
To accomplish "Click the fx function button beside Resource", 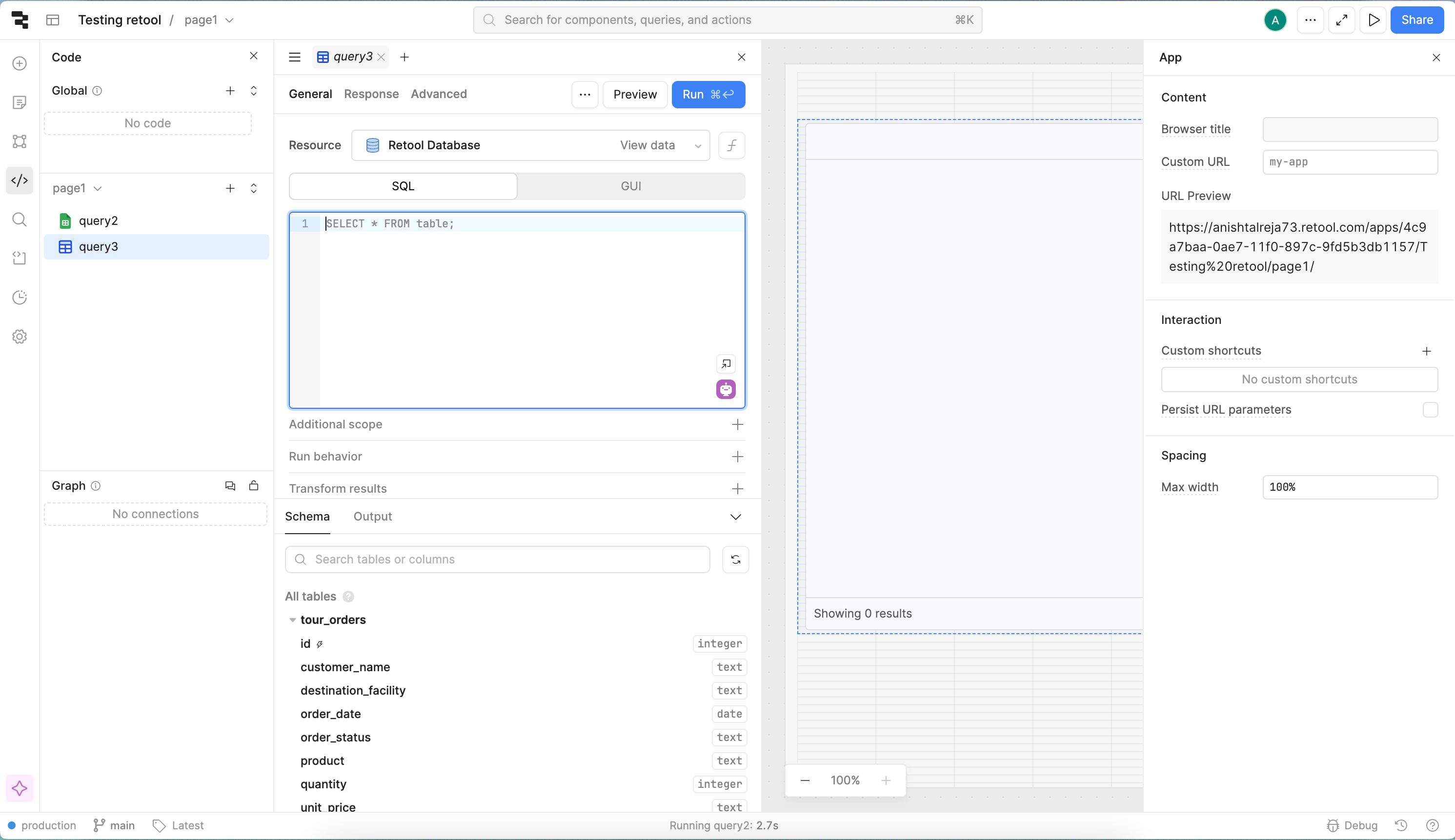I will coord(731,145).
